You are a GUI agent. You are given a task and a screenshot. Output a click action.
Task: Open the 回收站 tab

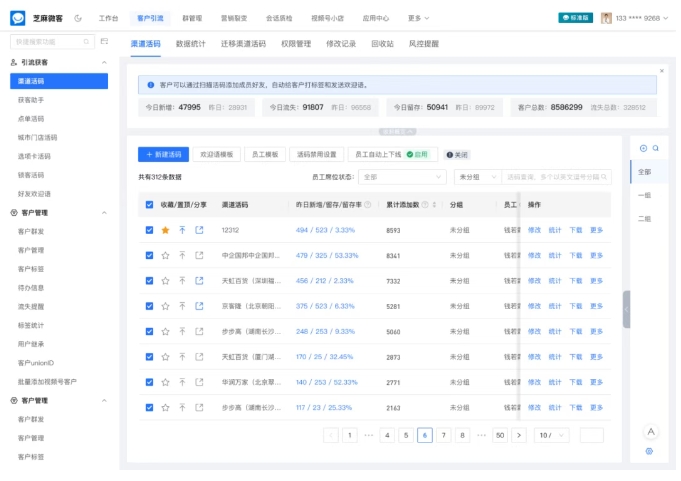(382, 44)
